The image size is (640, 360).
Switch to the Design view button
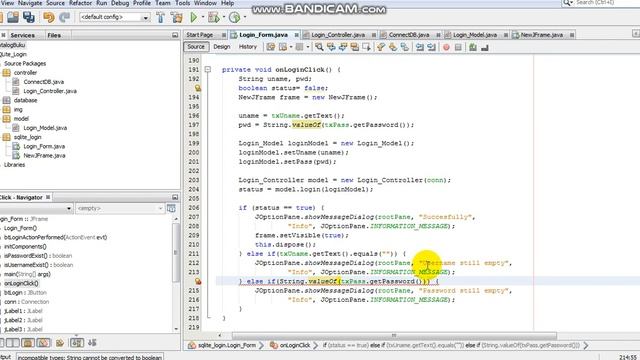click(x=222, y=47)
